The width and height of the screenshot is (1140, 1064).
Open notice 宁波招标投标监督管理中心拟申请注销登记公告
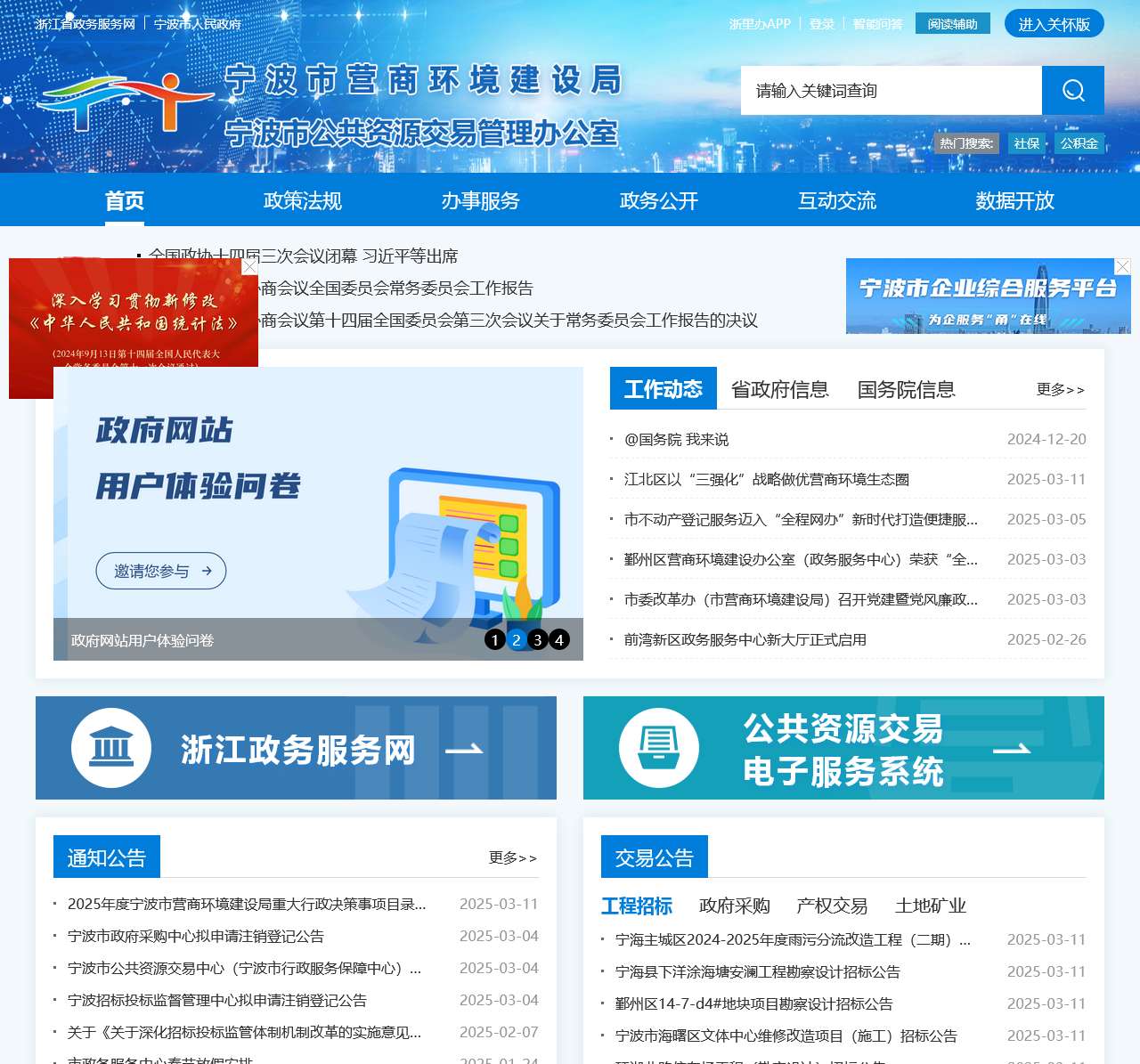(x=217, y=1000)
